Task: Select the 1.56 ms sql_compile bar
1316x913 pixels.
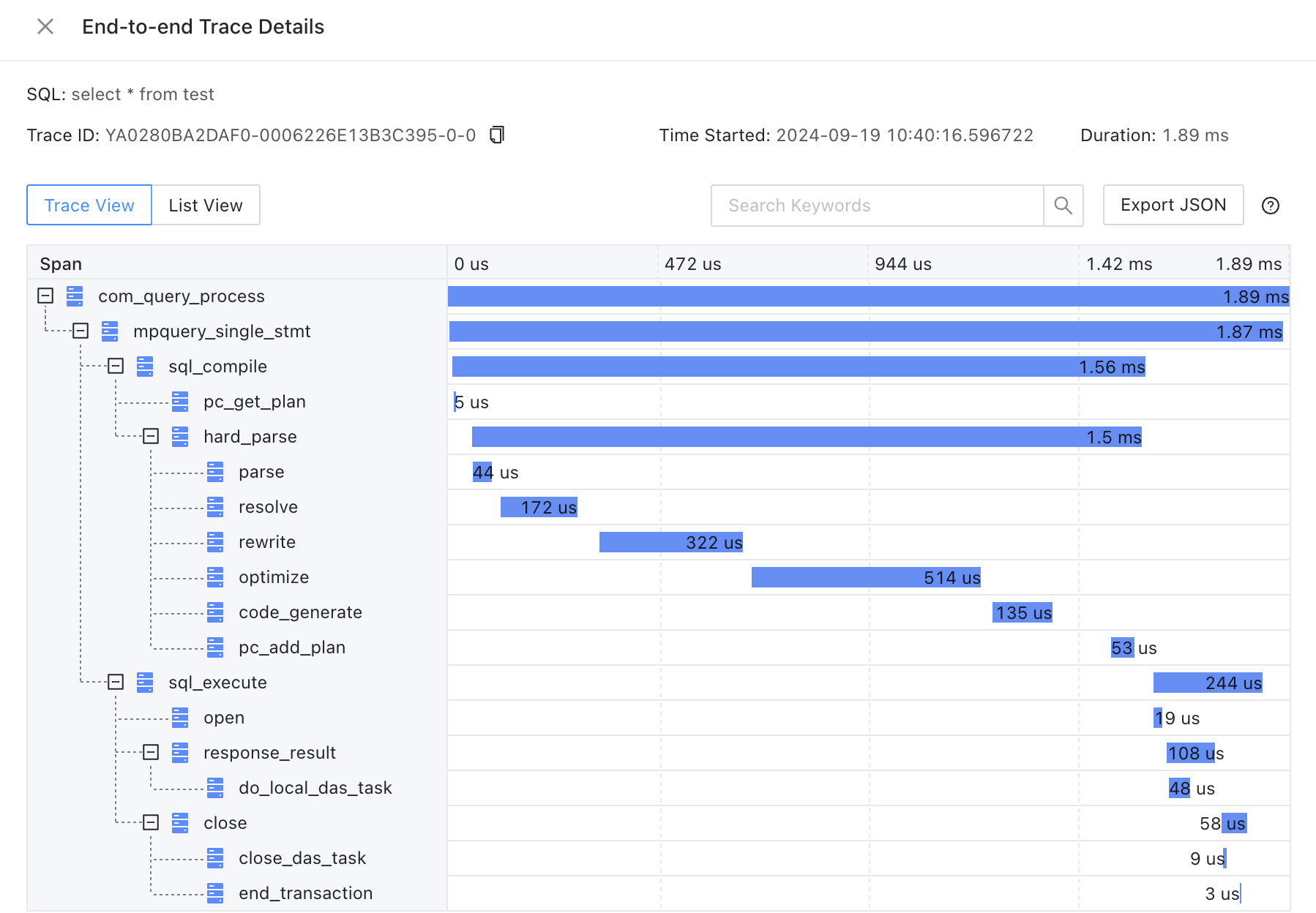Action: (x=799, y=367)
